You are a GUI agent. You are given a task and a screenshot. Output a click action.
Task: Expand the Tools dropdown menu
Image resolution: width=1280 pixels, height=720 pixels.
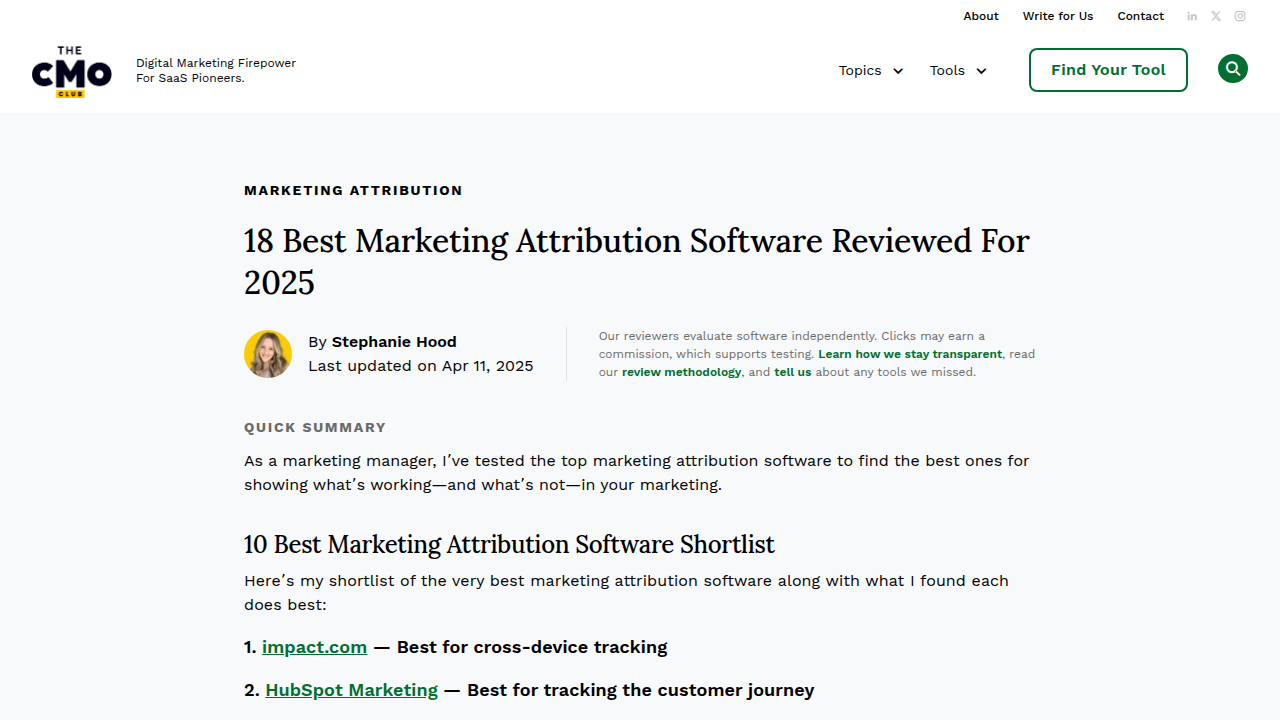pos(958,71)
